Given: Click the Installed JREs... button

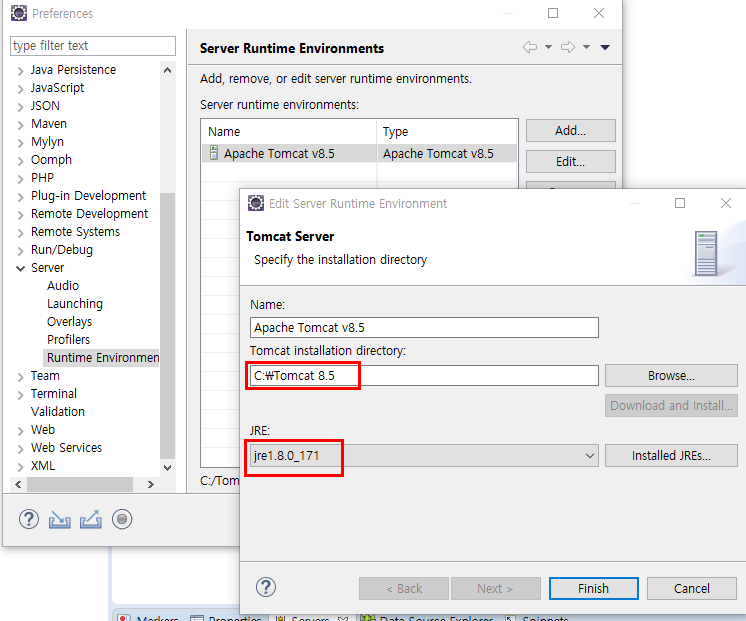Looking at the screenshot, I should pos(671,456).
